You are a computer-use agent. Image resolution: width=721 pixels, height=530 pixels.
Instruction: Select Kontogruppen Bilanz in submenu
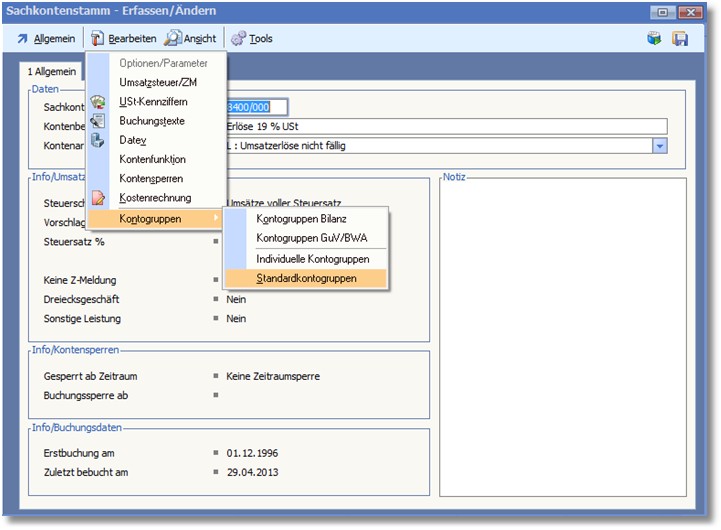pos(302,218)
